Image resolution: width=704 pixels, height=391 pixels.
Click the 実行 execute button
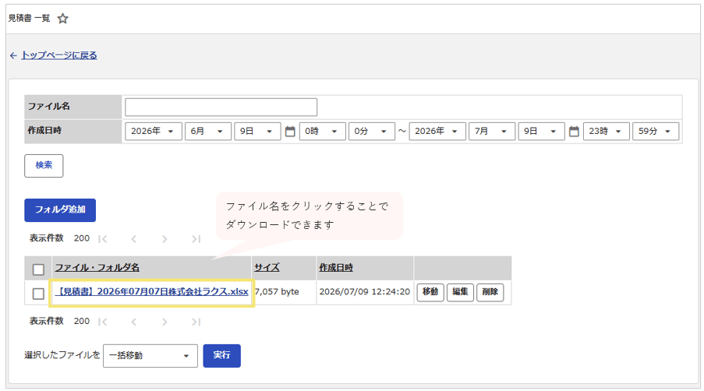222,356
